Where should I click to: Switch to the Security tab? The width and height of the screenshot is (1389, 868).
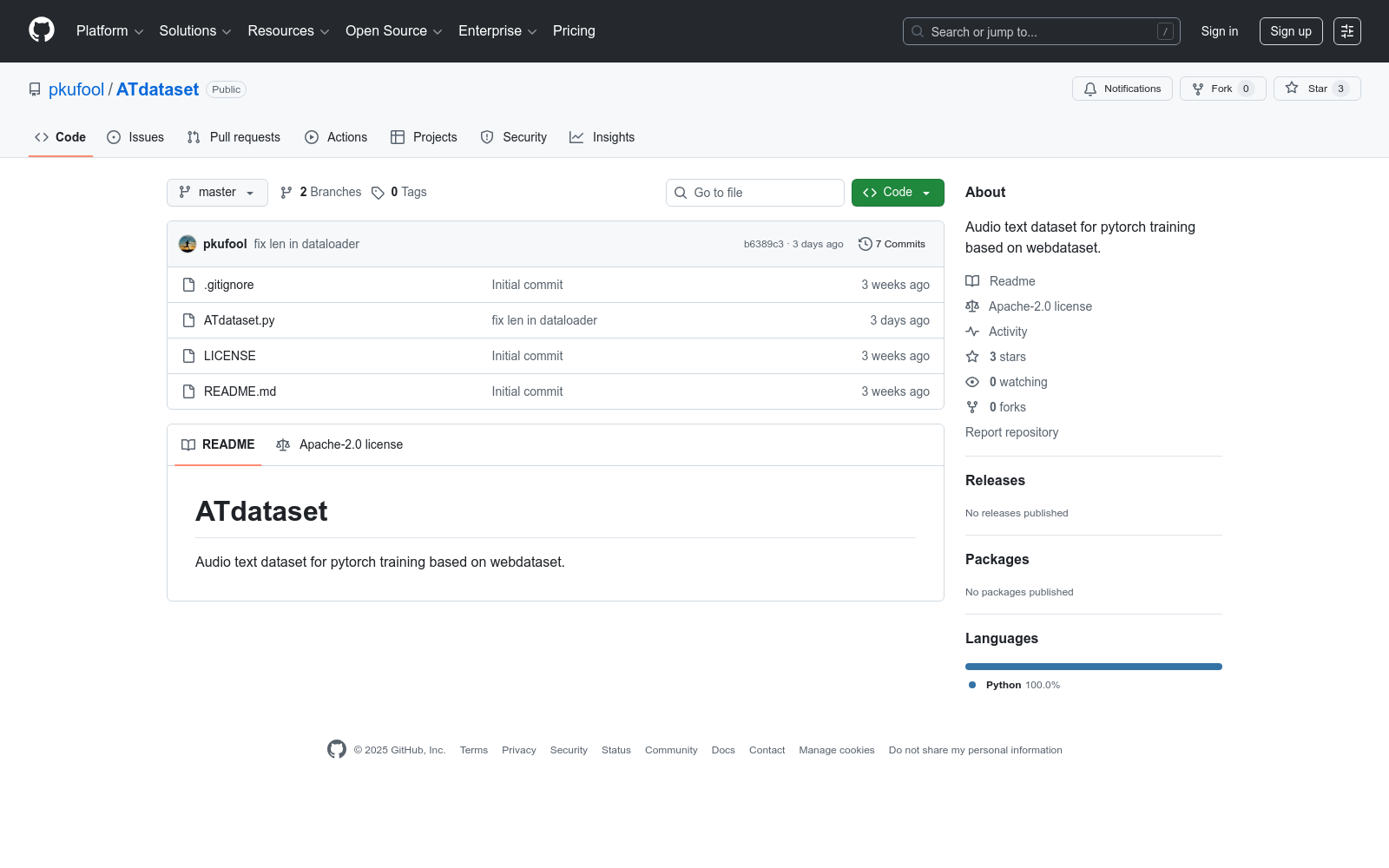coord(514,137)
